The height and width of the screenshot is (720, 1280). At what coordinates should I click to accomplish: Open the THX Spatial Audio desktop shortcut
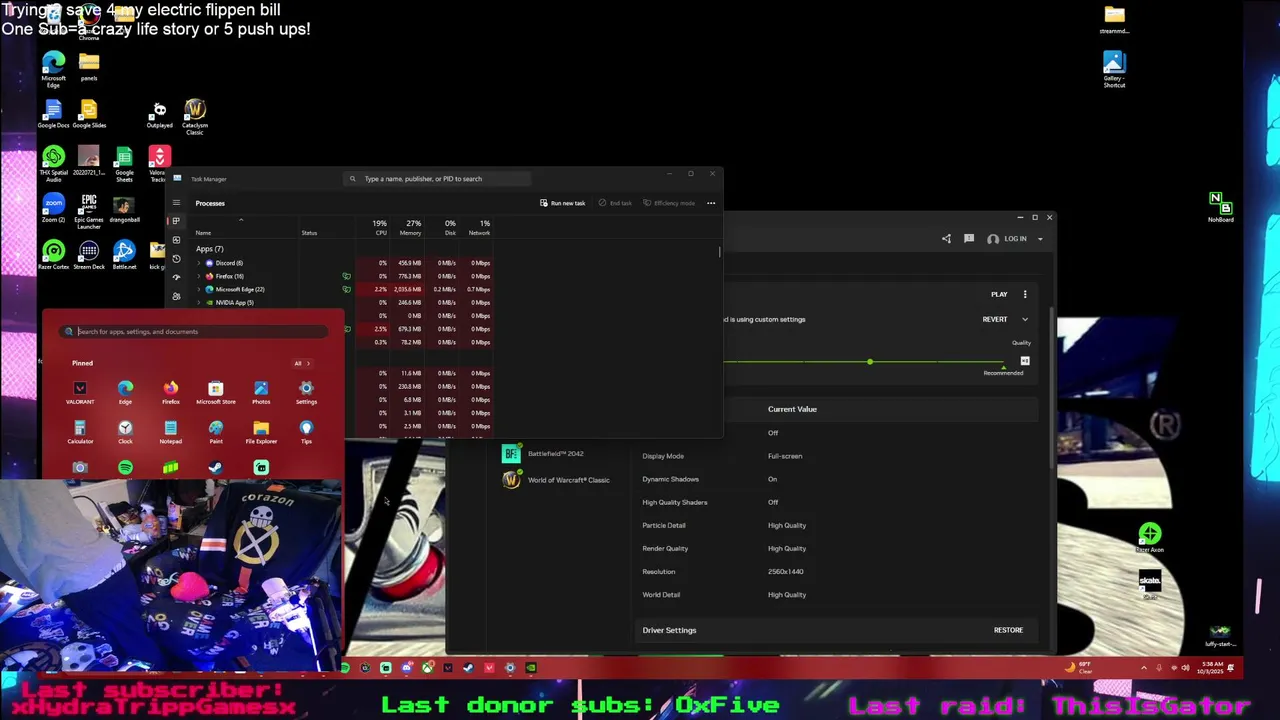click(x=53, y=164)
